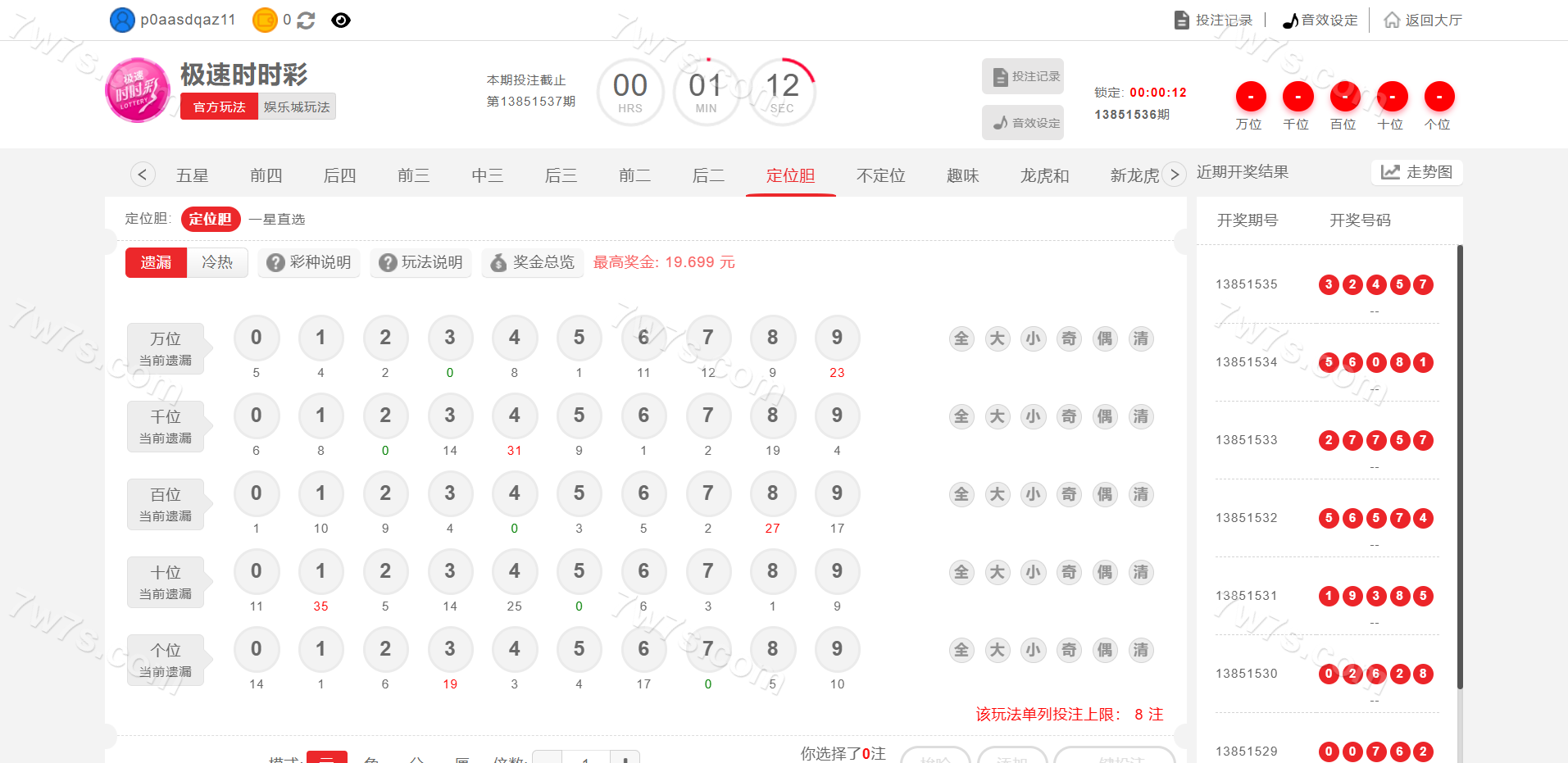
Task: Open the 走势图 trend chart
Action: coord(1416,172)
